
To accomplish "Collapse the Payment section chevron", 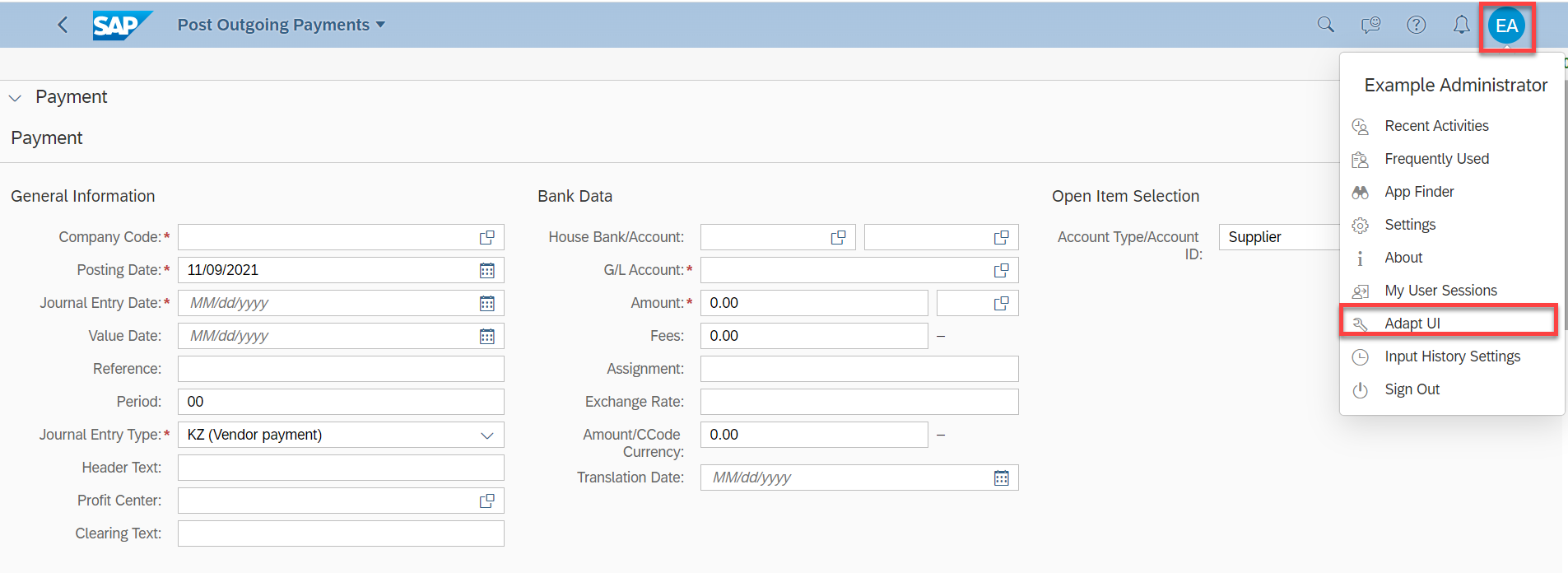I will [x=15, y=98].
